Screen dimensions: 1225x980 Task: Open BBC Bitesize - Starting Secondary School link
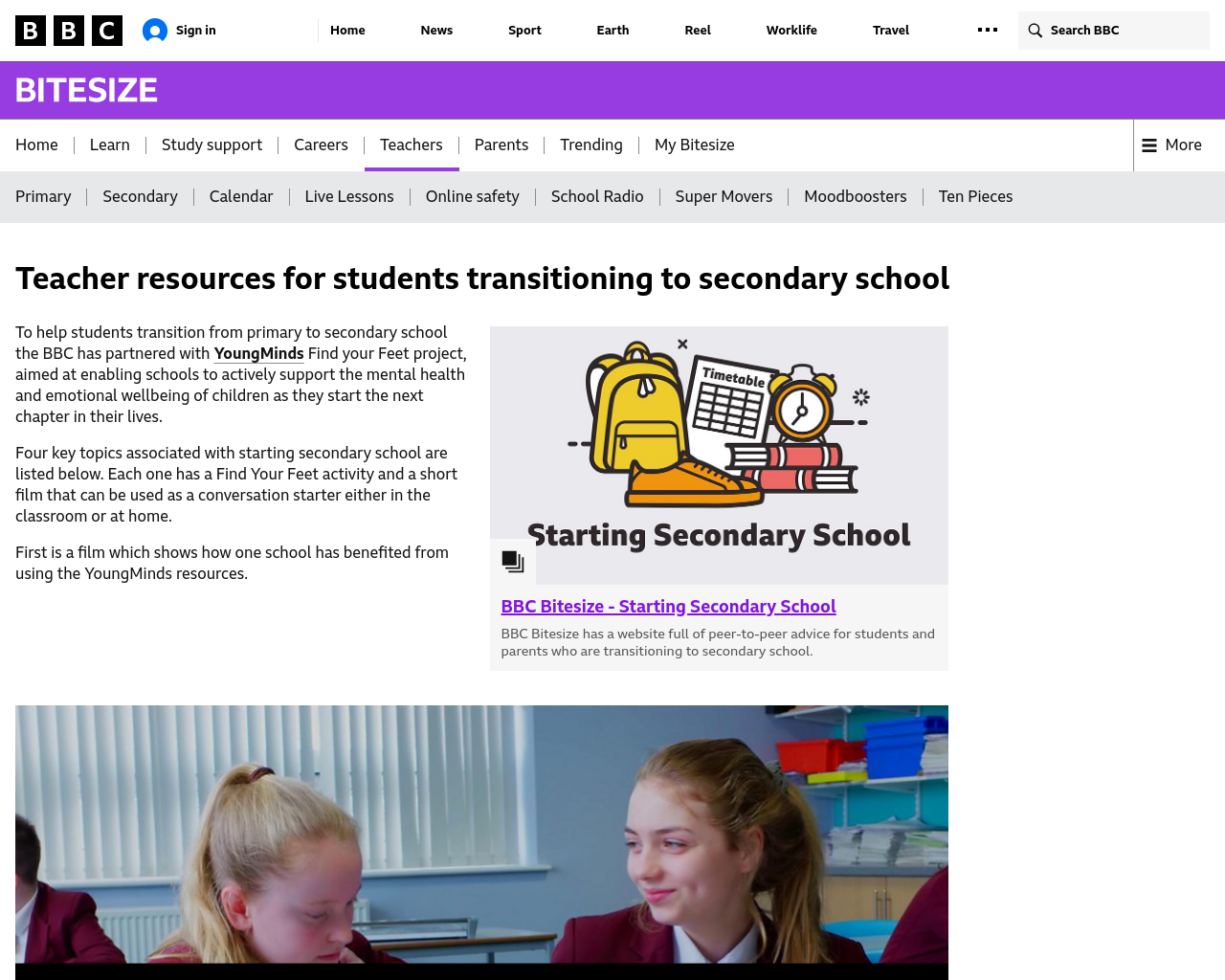[668, 607]
